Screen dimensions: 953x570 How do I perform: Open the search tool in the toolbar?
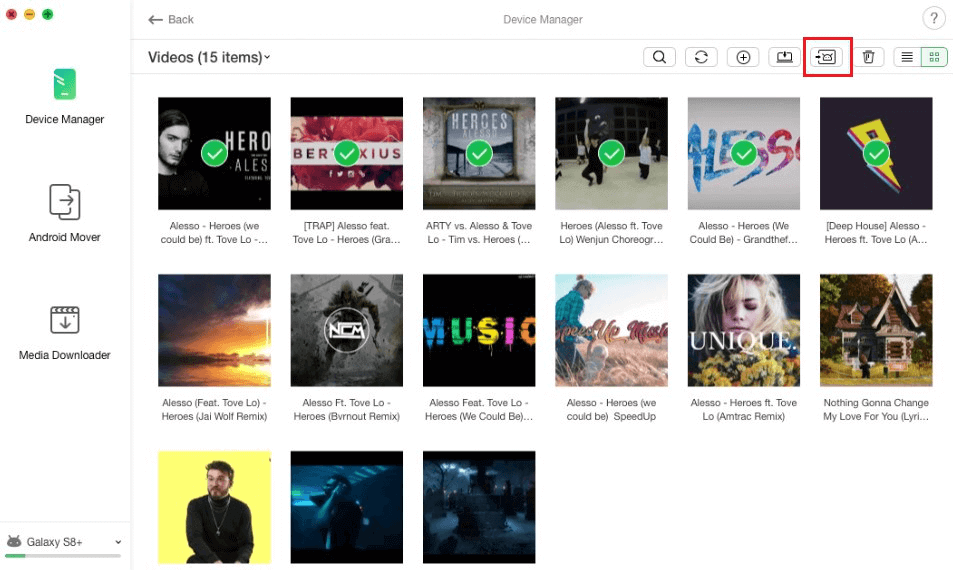[x=659, y=57]
